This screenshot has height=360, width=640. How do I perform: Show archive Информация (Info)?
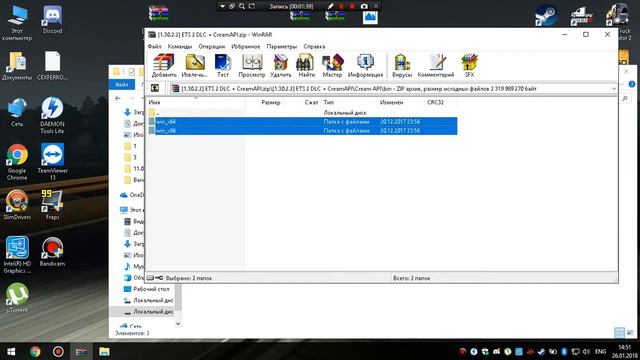[365, 66]
